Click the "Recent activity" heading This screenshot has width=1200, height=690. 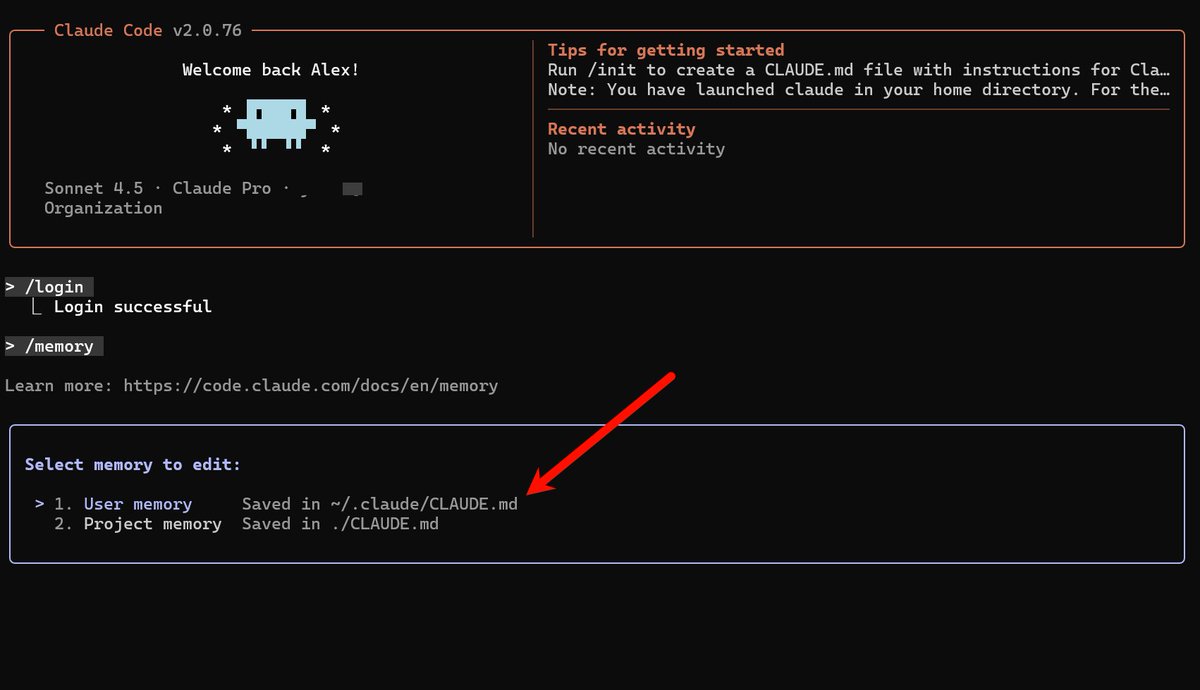click(621, 129)
